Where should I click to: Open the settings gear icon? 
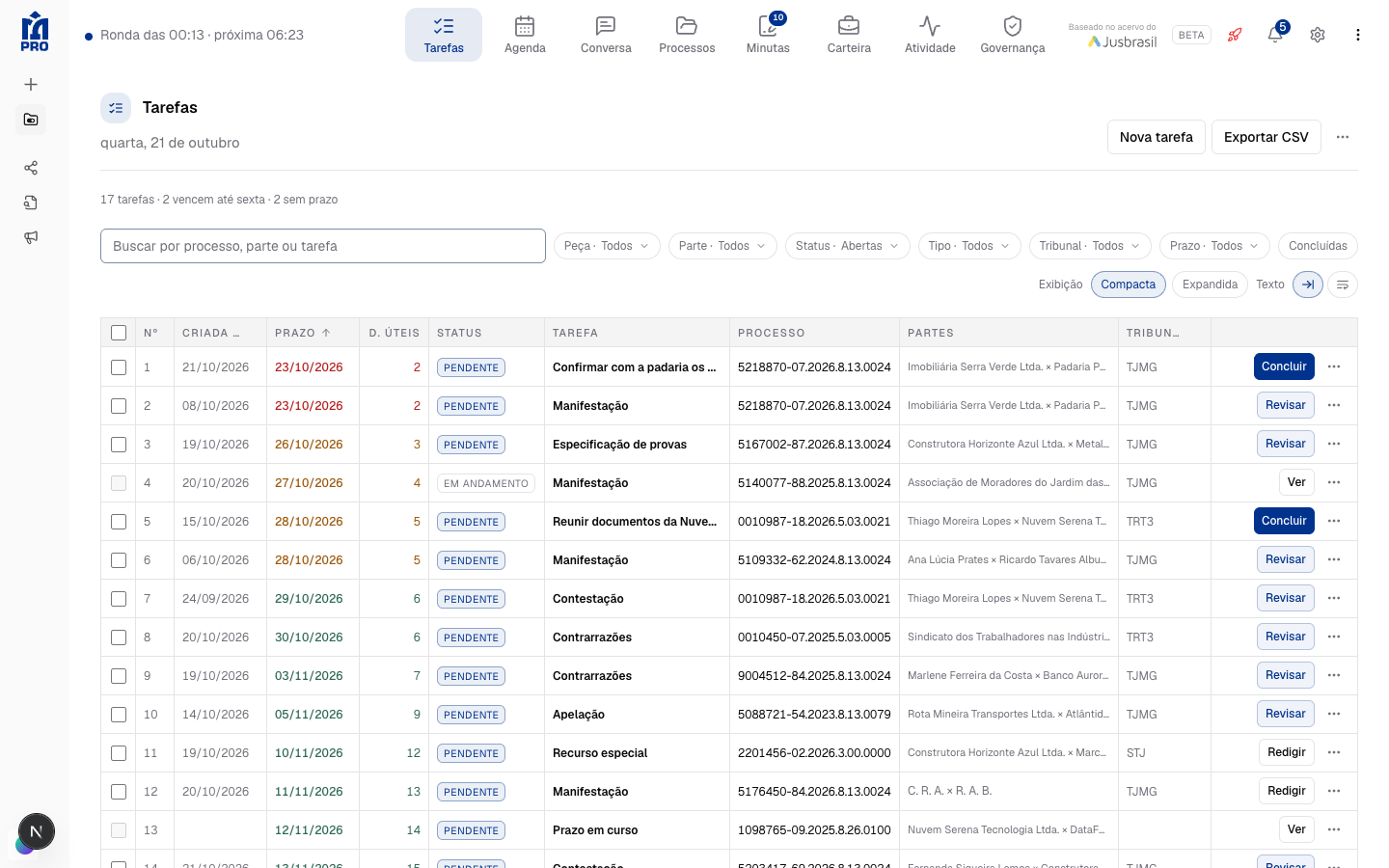(x=1318, y=35)
